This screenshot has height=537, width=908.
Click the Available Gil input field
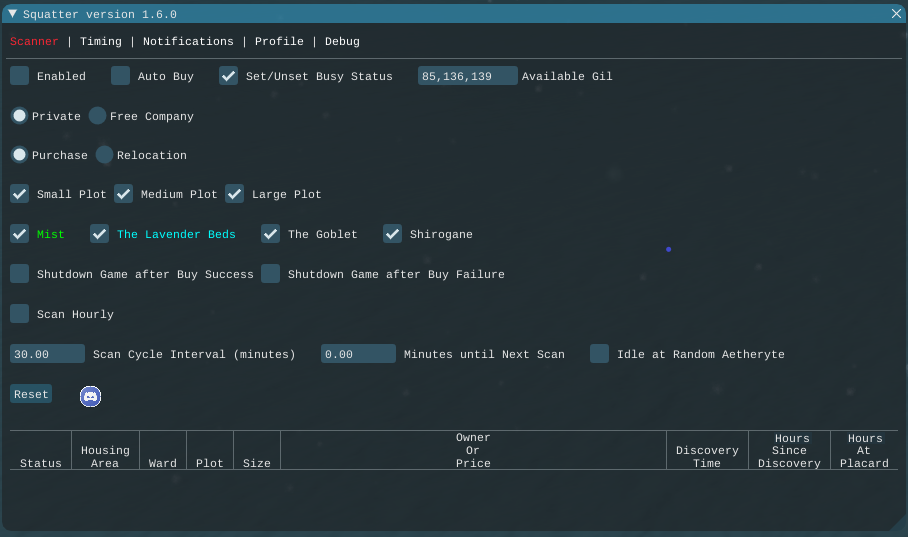[467, 76]
